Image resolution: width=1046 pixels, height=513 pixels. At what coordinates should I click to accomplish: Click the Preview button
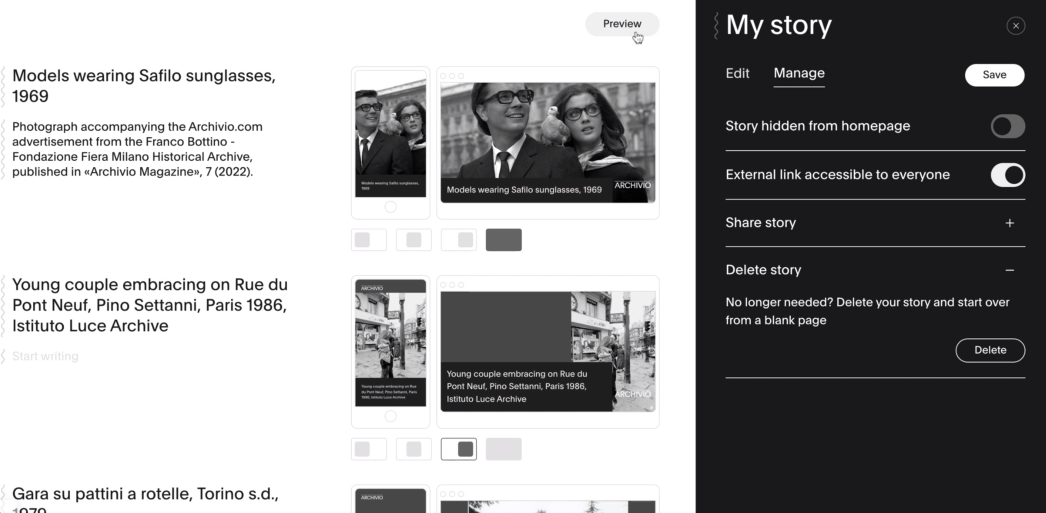[622, 24]
